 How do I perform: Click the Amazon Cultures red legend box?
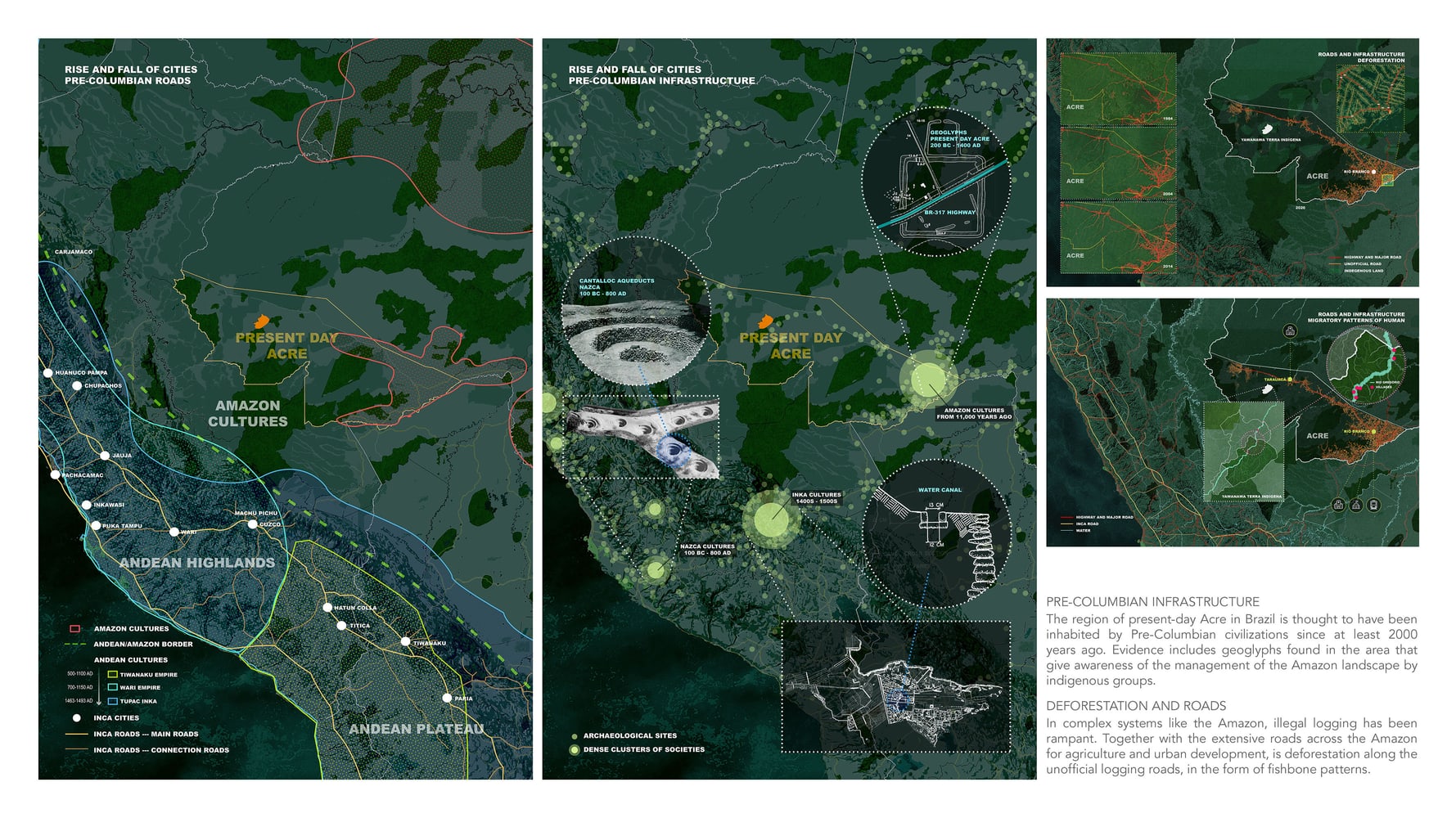pos(74,629)
